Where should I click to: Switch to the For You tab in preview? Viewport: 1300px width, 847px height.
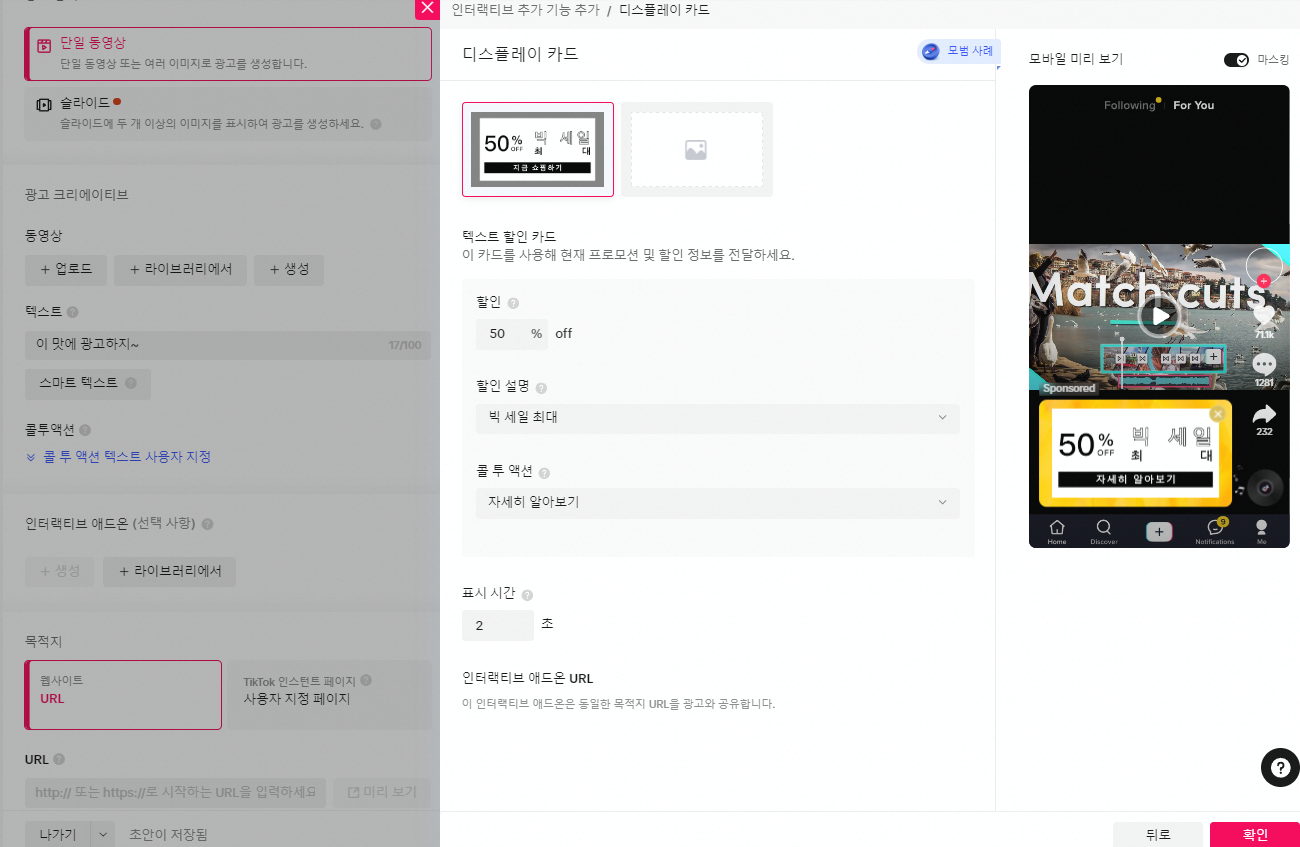[1193, 104]
